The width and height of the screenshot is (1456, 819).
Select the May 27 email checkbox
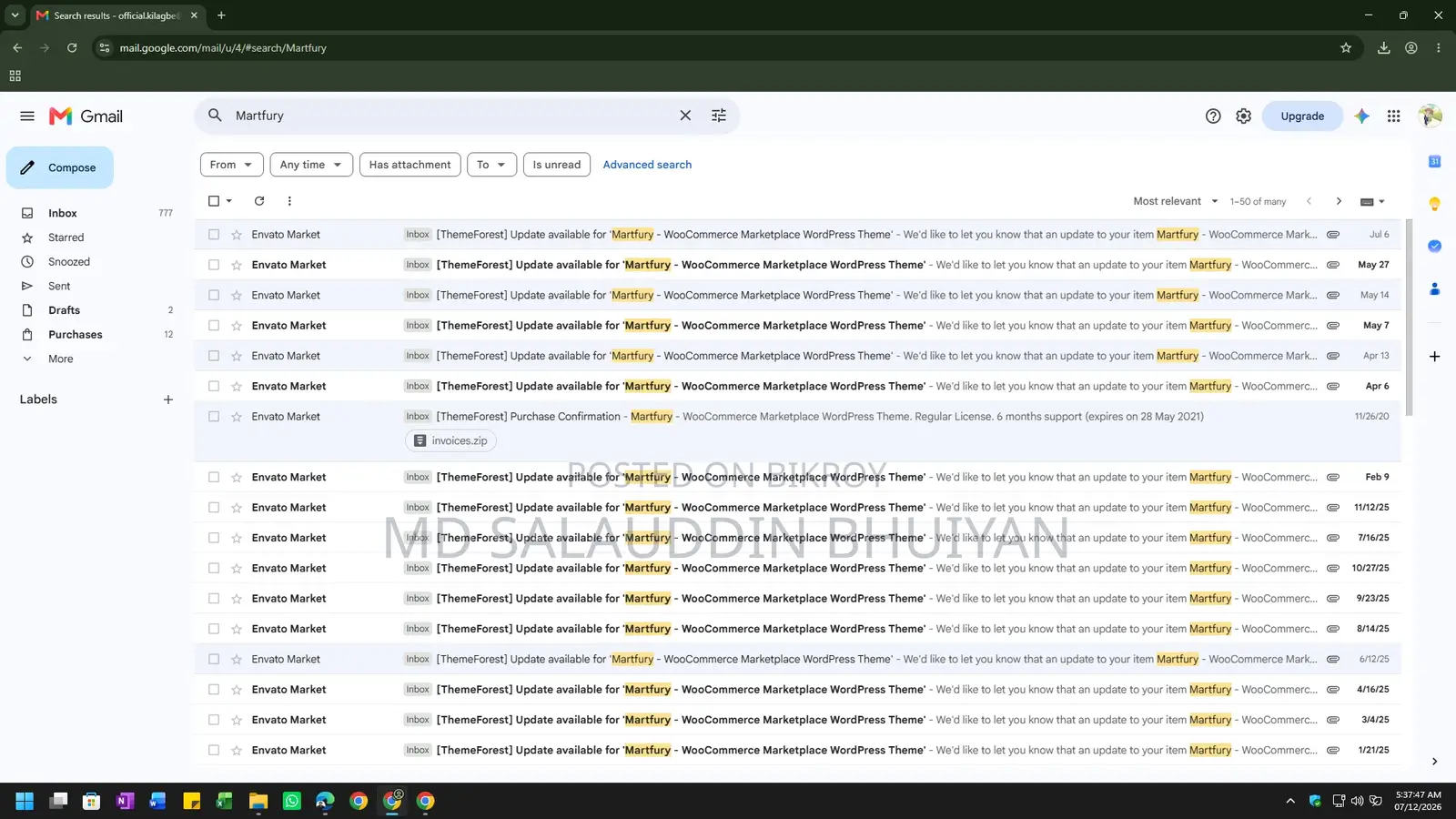[x=214, y=265]
